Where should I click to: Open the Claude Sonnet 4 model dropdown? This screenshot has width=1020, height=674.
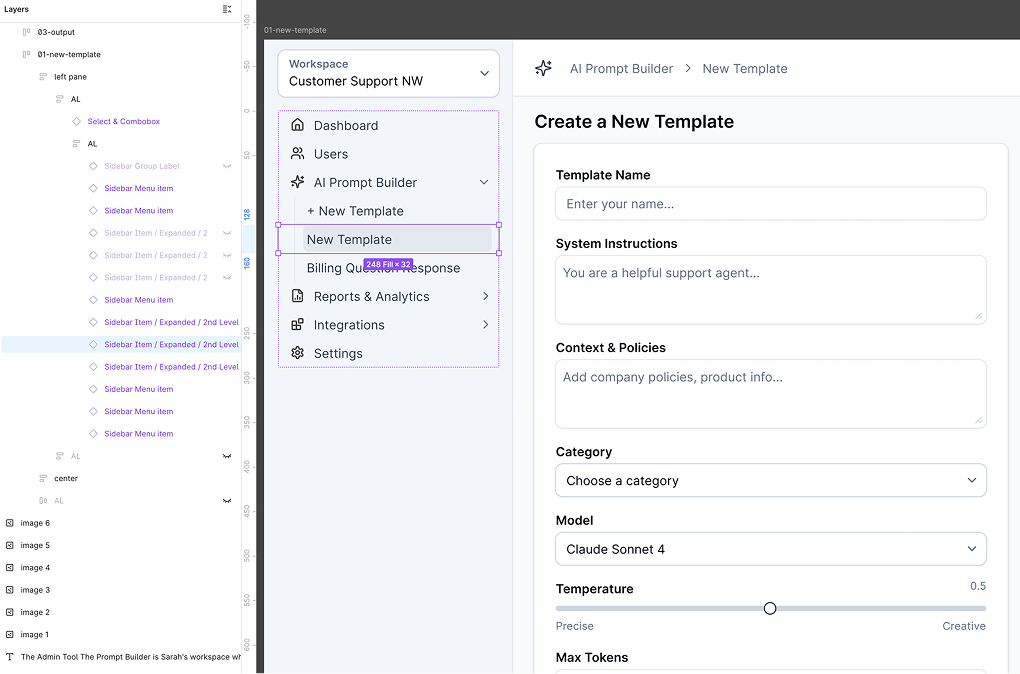(x=770, y=548)
